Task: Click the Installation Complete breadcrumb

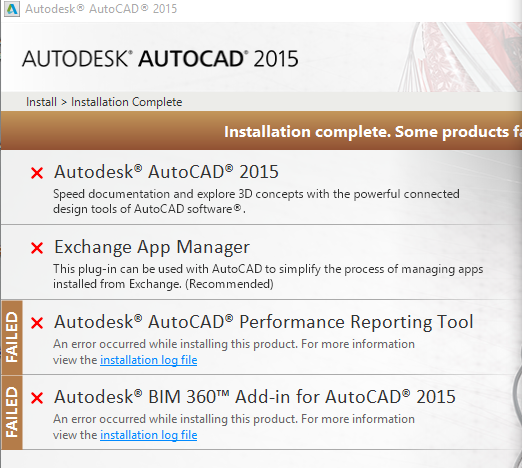Action: [x=127, y=102]
